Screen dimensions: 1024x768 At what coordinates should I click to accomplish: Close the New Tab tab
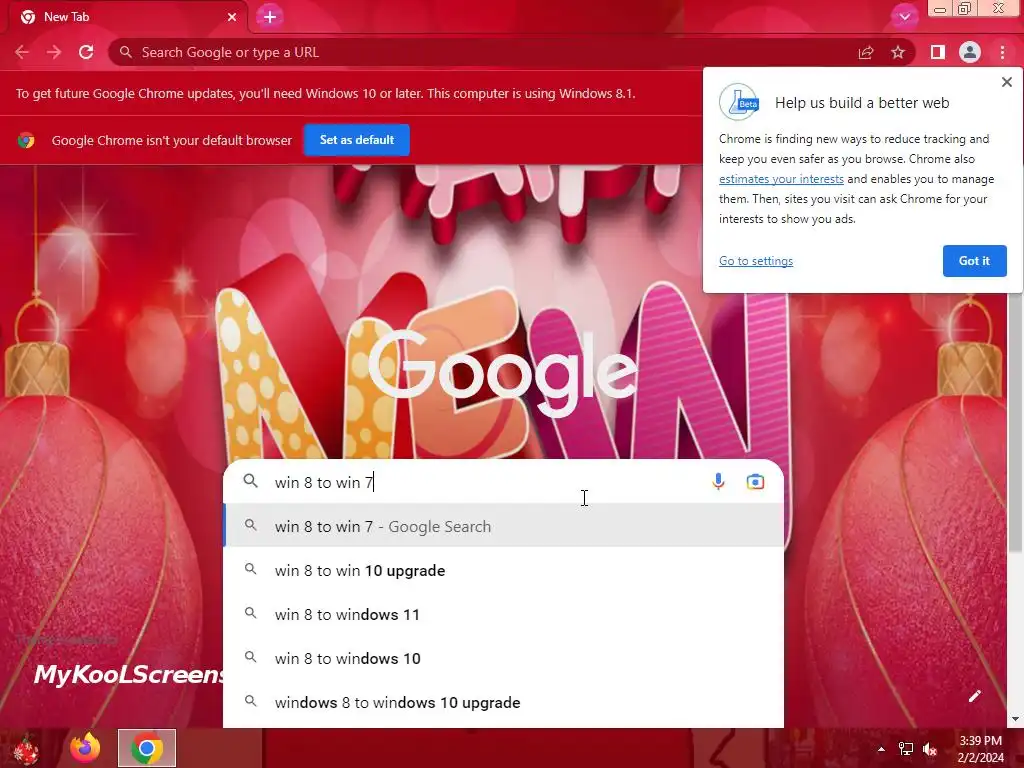pos(232,17)
